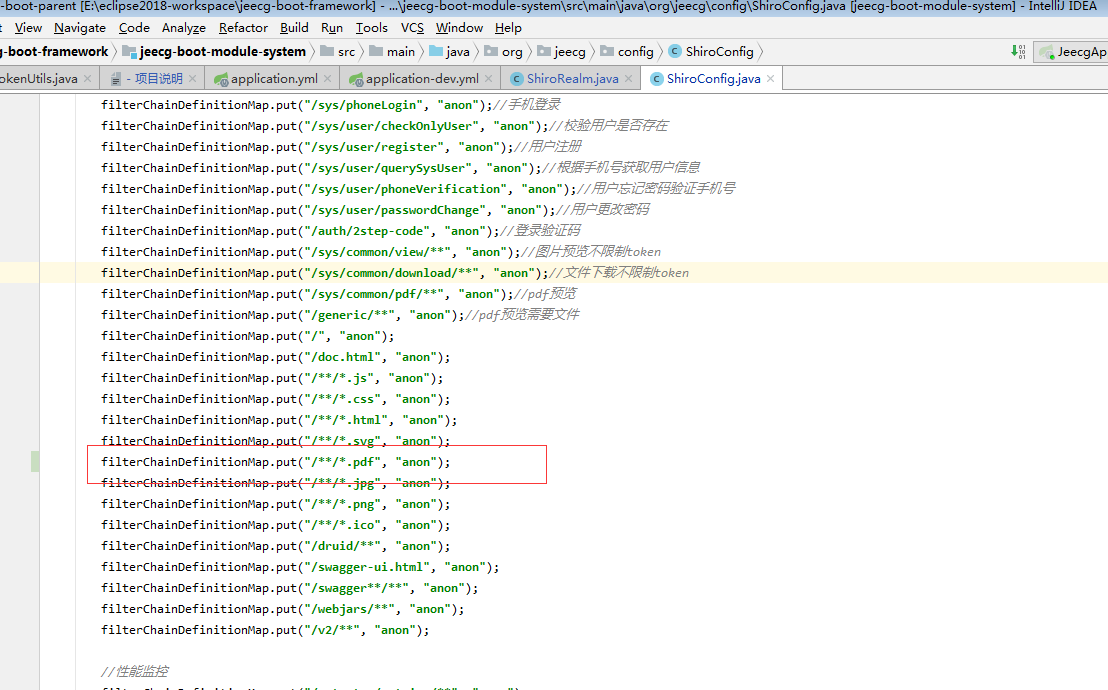Viewport: 1108px width, 690px height.
Task: Click the jeecg-boot-module-system breadcrumb link
Action: 222,51
